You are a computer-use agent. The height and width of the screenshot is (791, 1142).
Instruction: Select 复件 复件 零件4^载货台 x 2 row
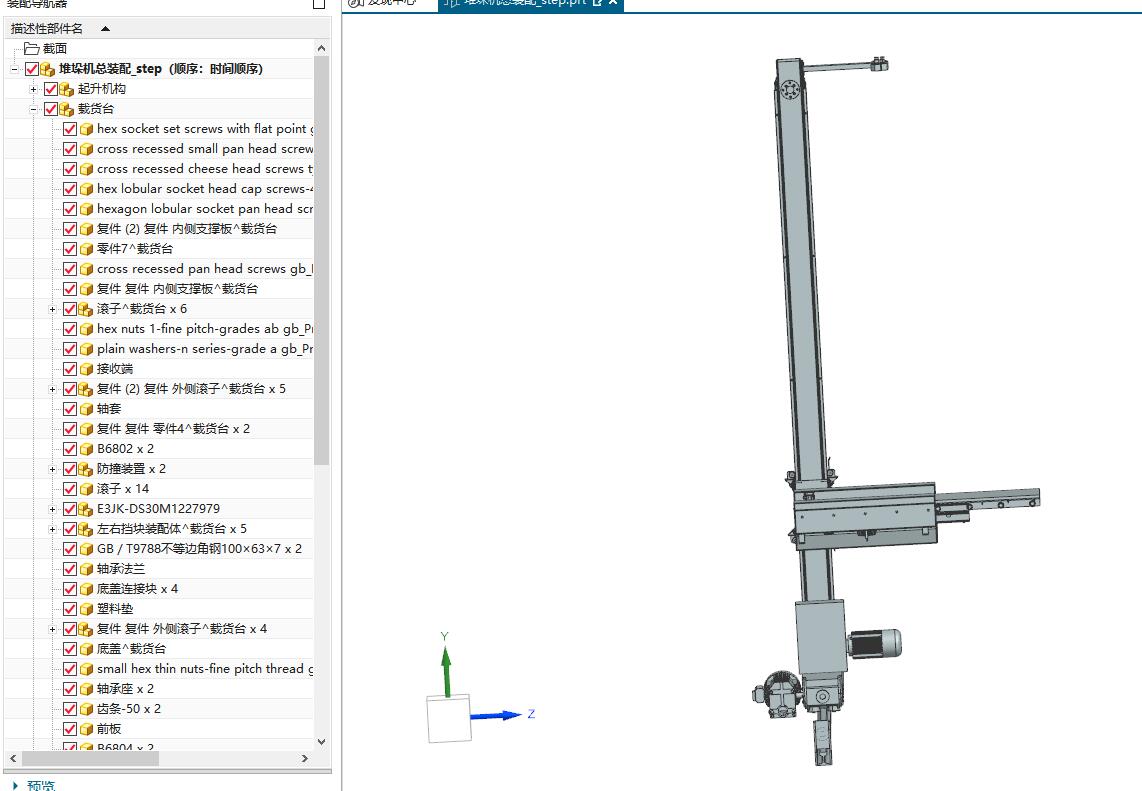tap(159, 429)
